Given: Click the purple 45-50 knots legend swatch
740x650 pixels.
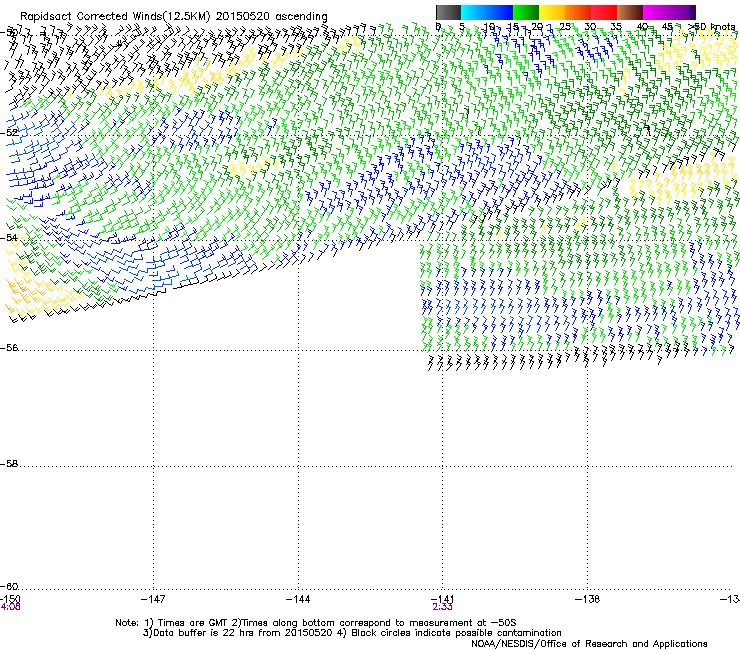Looking at the screenshot, I should [x=682, y=12].
